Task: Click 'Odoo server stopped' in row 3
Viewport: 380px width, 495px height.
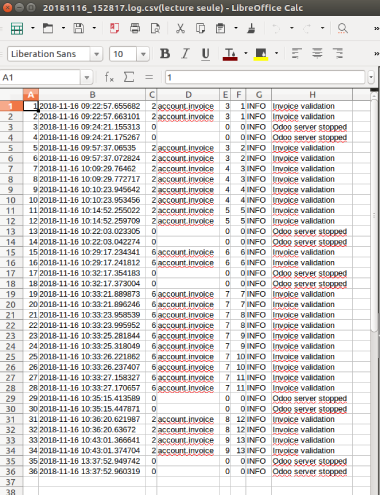Action: click(x=310, y=127)
